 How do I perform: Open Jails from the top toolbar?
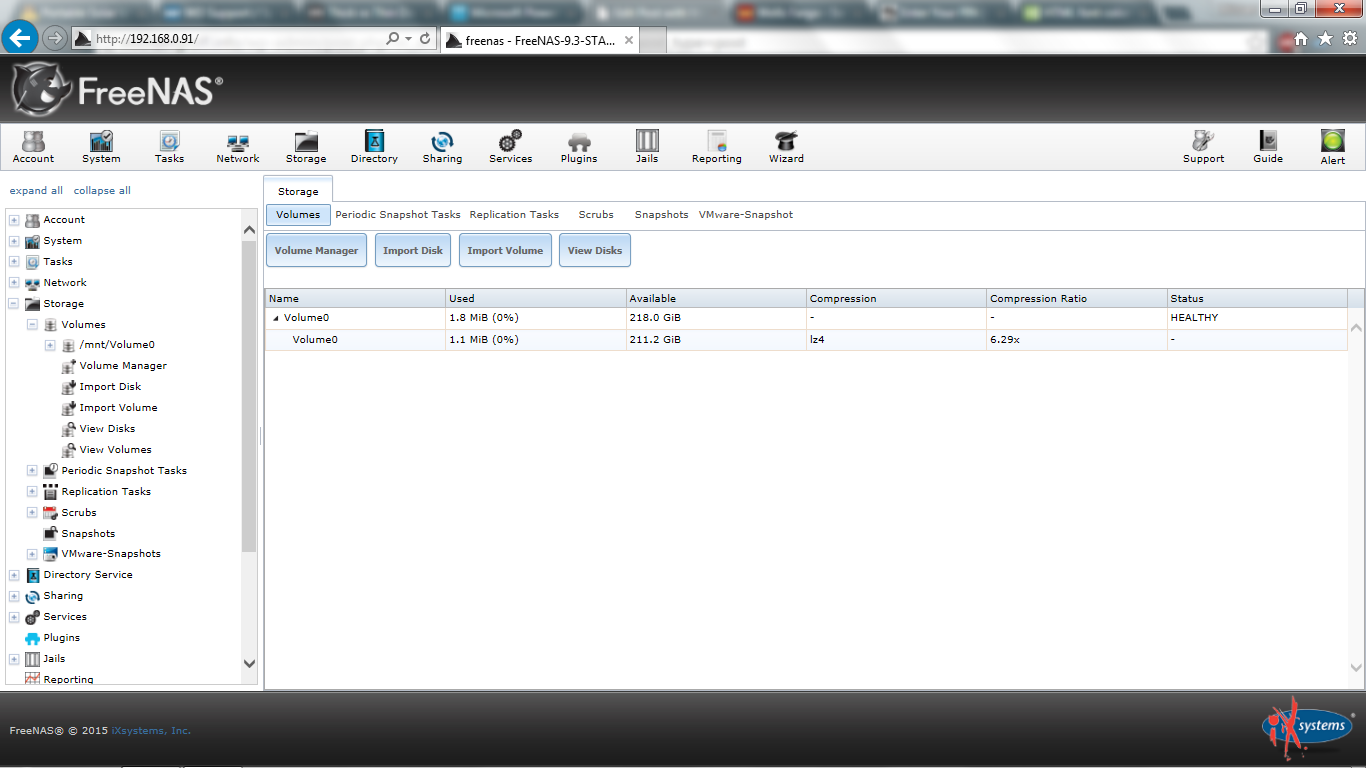647,146
